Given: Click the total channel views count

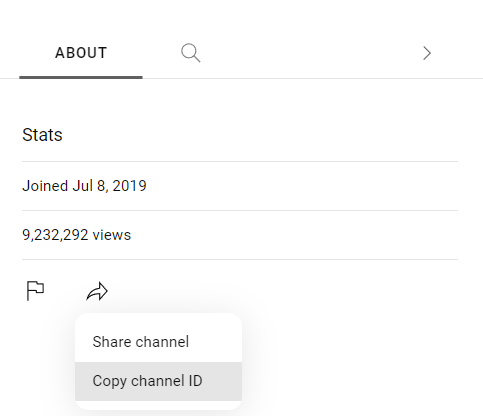Looking at the screenshot, I should pos(77,235).
